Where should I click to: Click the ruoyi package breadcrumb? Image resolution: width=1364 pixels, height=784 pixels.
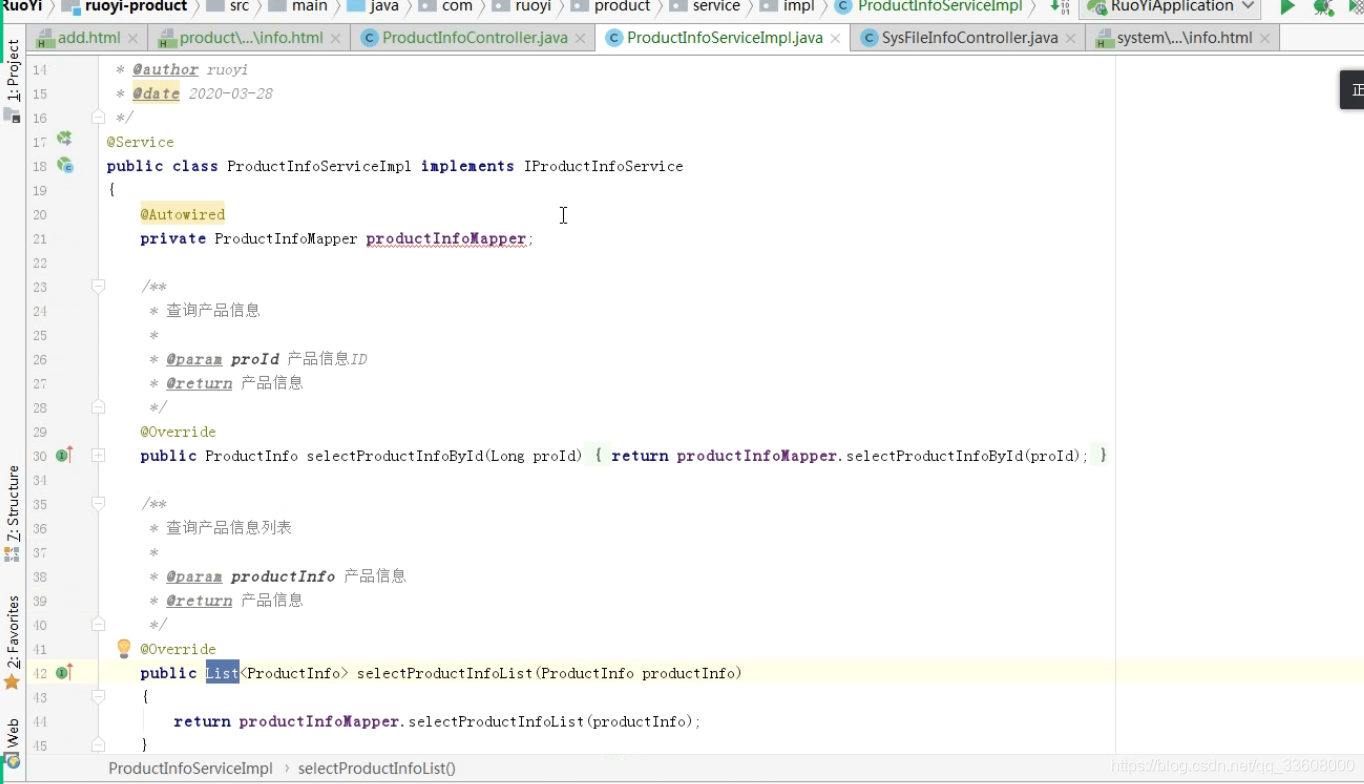click(522, 7)
